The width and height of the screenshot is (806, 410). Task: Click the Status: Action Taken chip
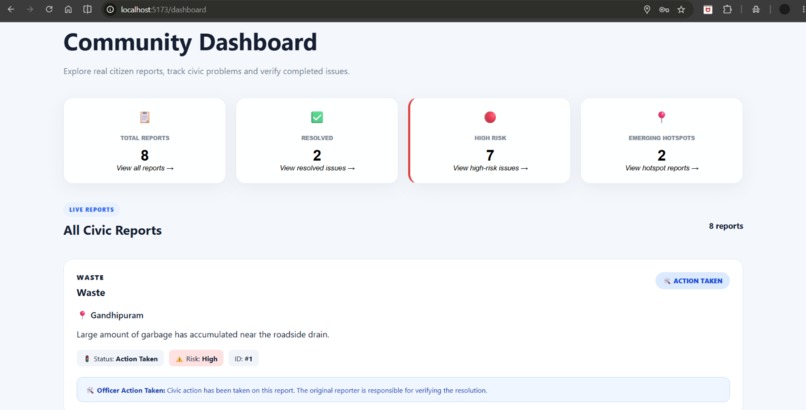point(120,359)
